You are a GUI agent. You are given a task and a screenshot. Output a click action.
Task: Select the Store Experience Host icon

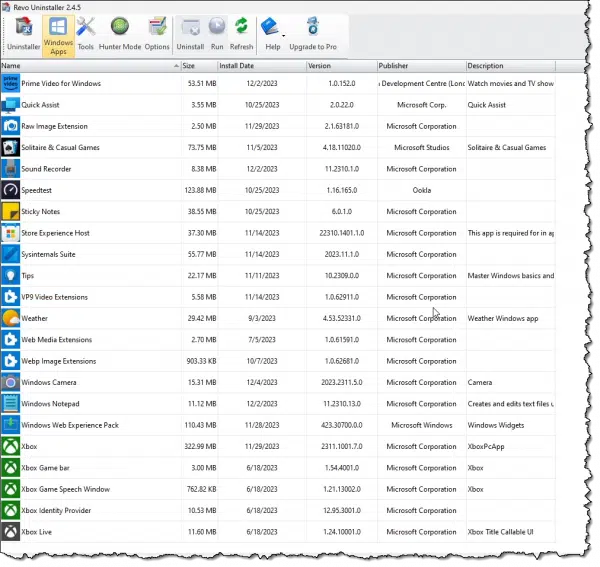[10, 233]
